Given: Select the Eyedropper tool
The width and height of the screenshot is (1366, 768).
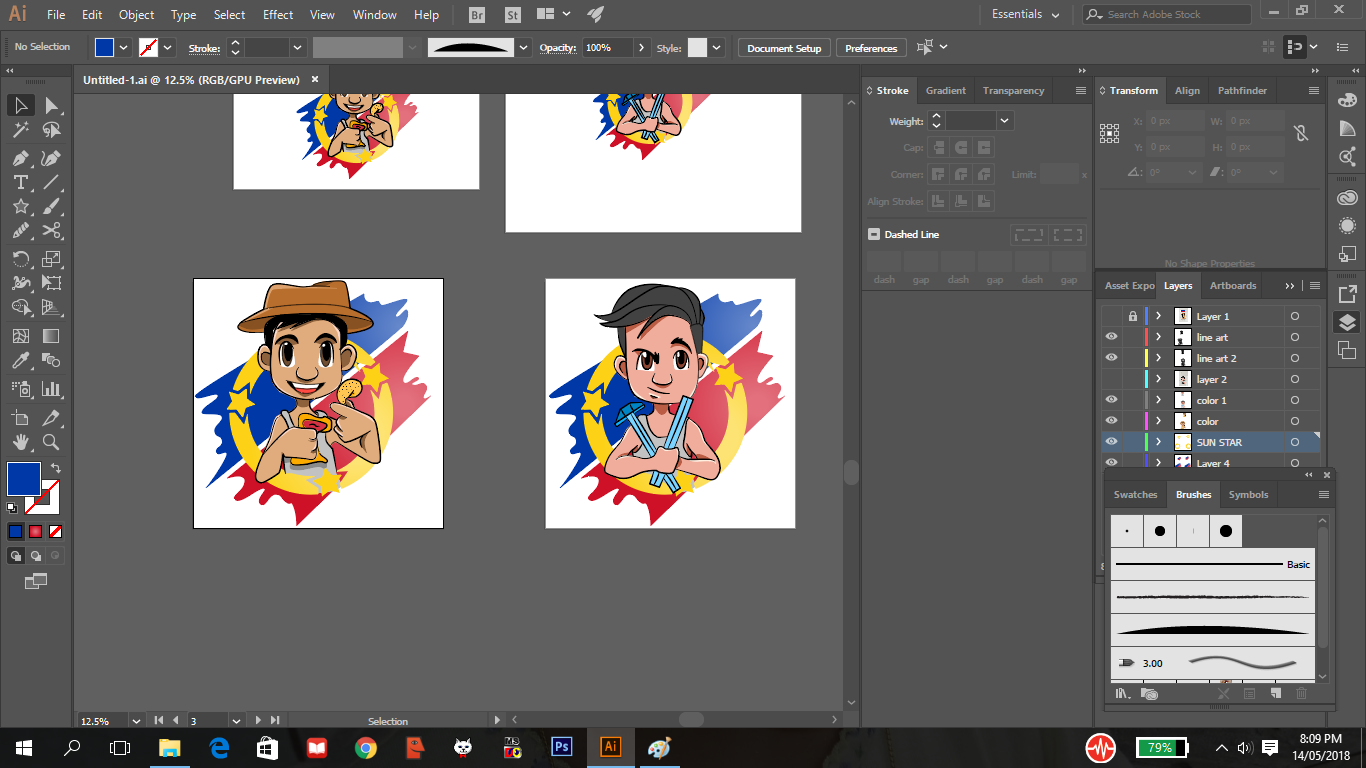Looking at the screenshot, I should point(20,361).
